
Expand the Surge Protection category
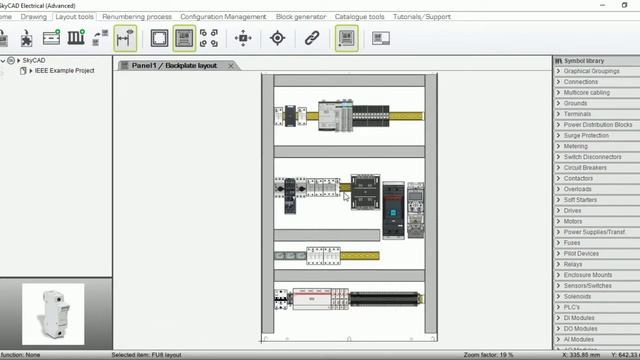pos(558,136)
